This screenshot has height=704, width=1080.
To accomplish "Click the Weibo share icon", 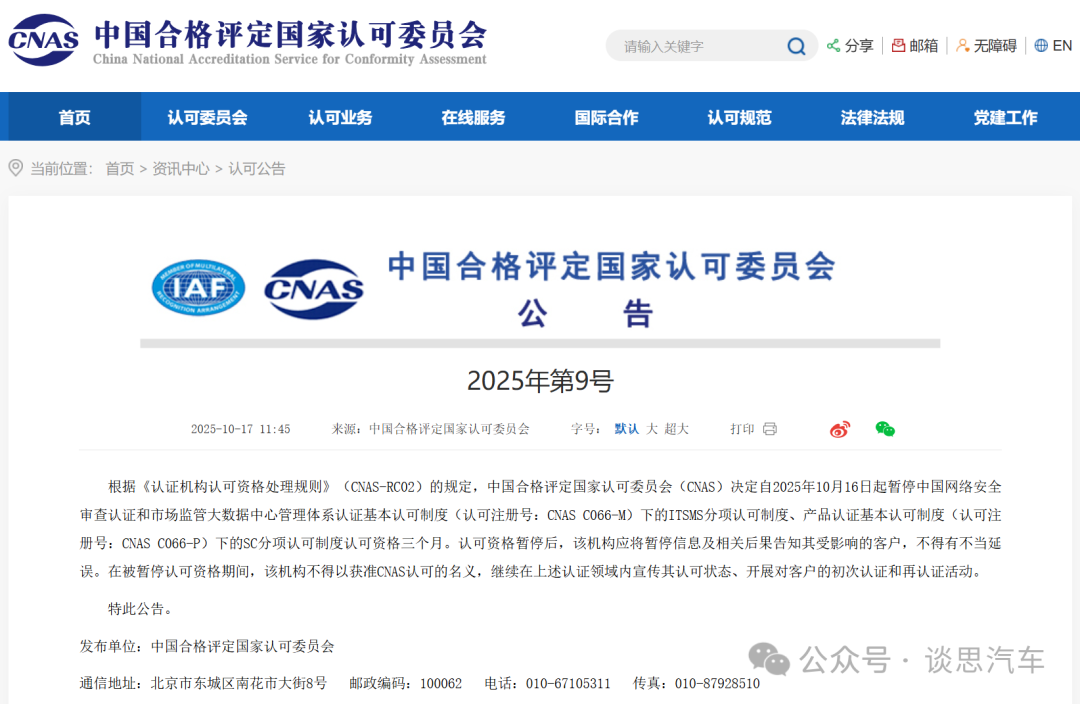I will 838,428.
